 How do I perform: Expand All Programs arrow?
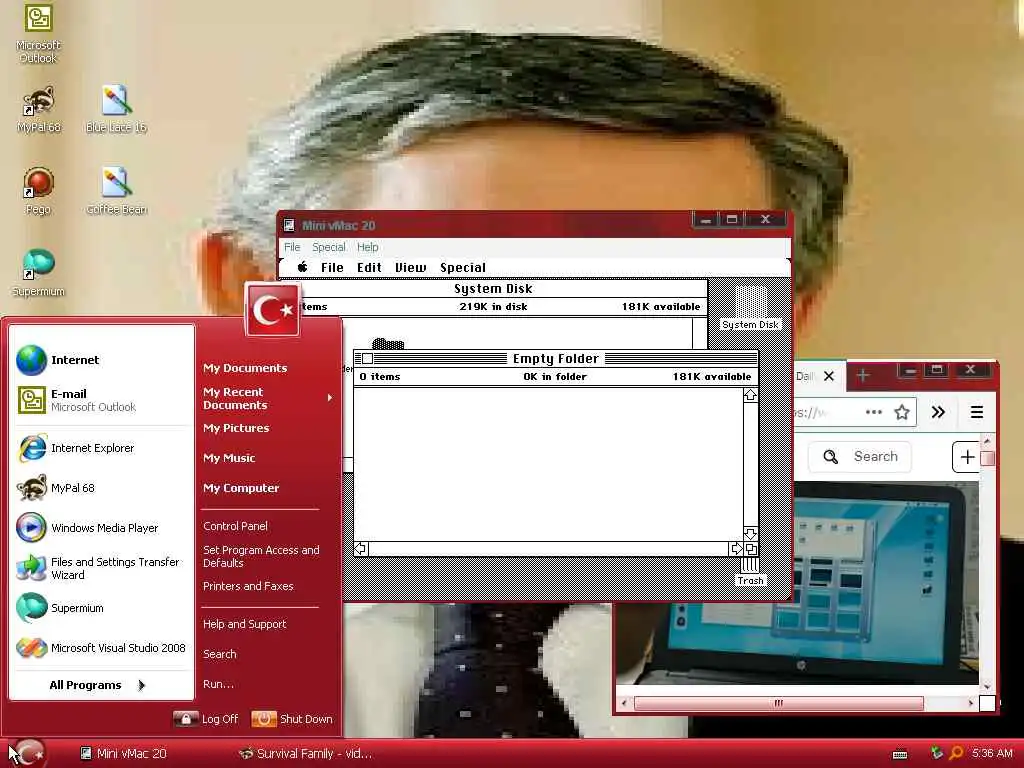coord(142,685)
